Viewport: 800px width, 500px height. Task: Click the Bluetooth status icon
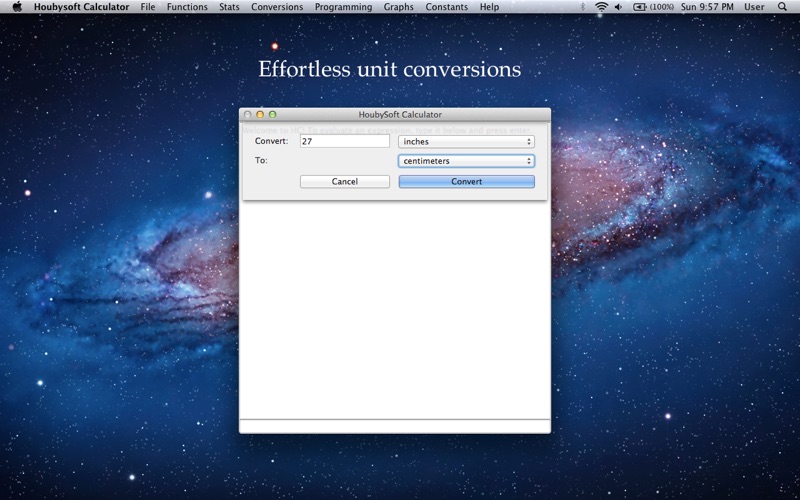583,7
